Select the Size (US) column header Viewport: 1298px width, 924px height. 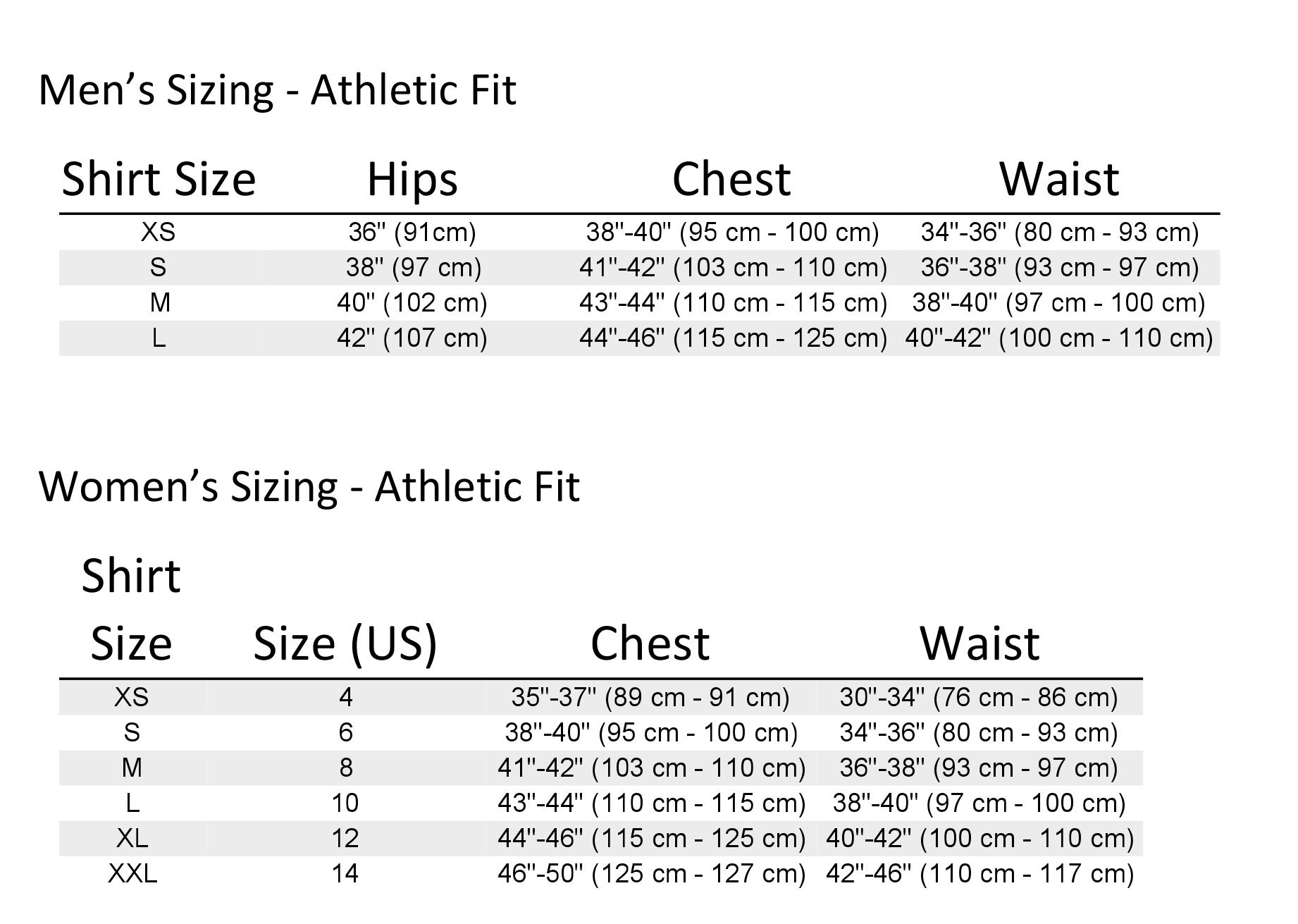click(x=345, y=643)
